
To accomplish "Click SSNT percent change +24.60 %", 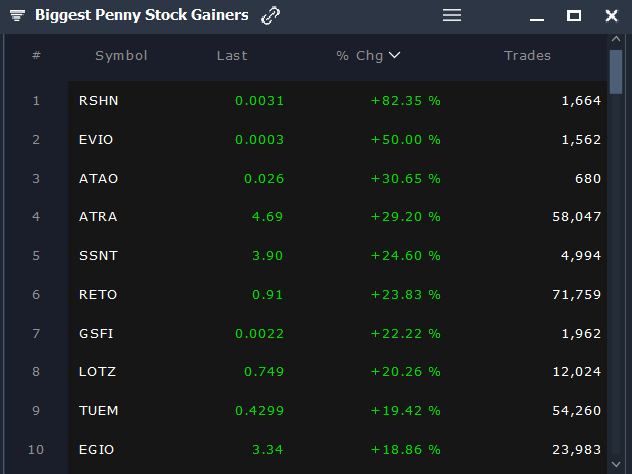I will pyautogui.click(x=406, y=256).
